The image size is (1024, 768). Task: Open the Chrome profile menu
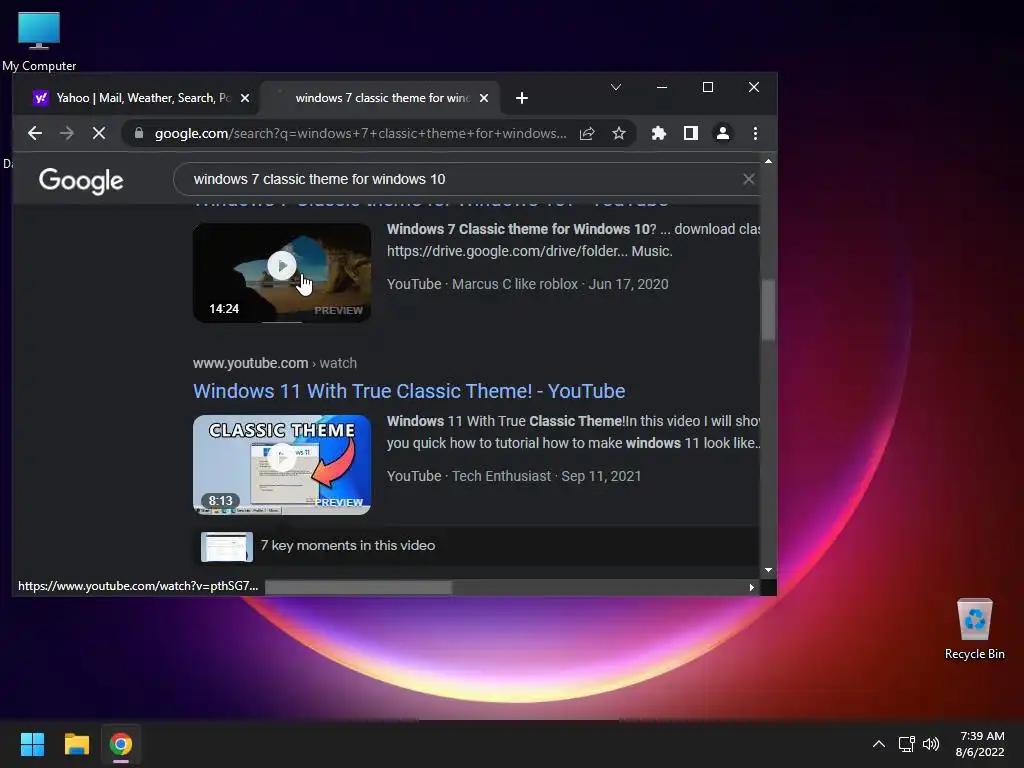(722, 133)
